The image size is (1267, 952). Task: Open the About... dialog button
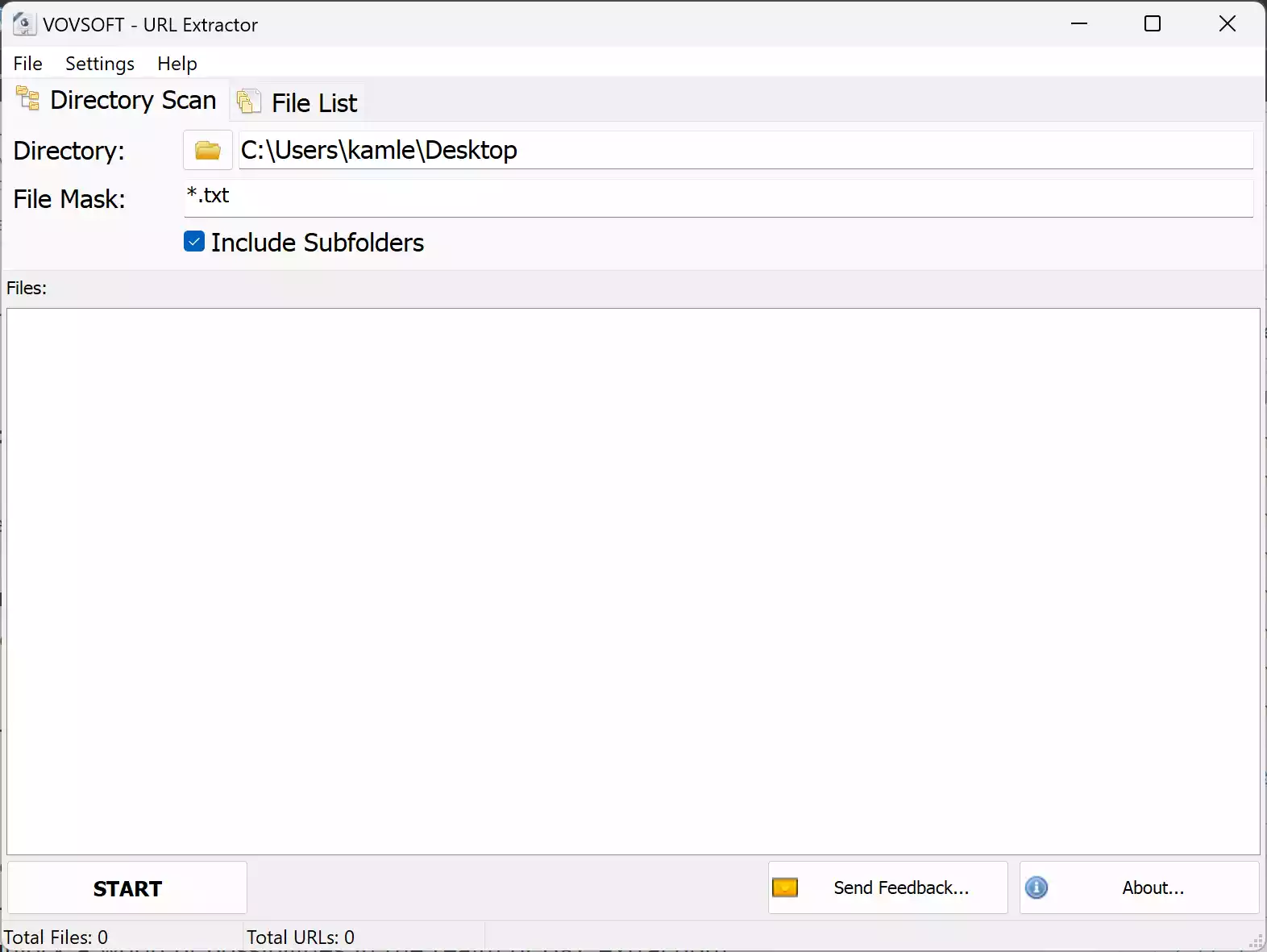(x=1140, y=888)
